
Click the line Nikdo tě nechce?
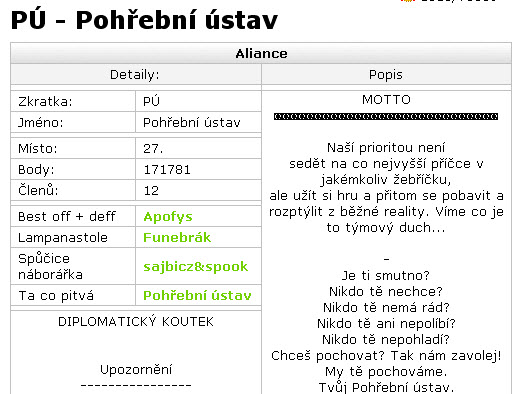[x=386, y=292]
